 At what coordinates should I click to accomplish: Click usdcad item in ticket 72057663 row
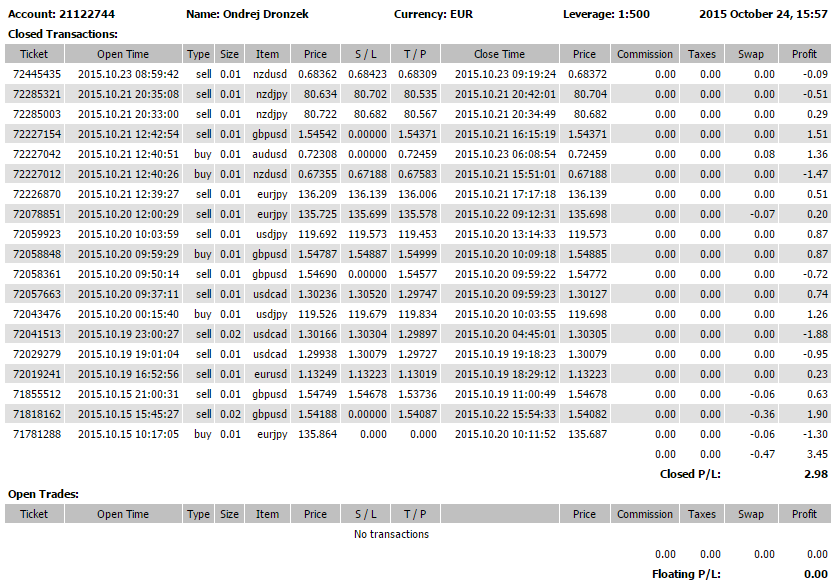[x=270, y=294]
